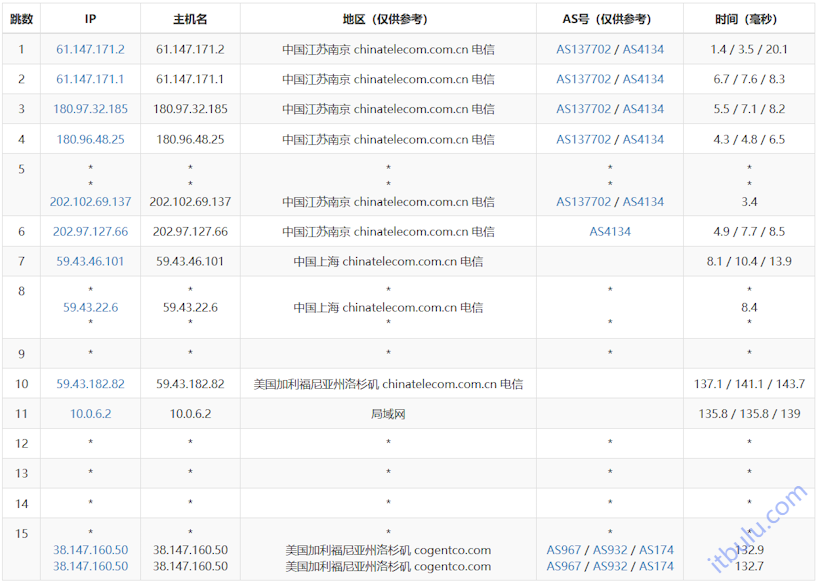This screenshot has width=820, height=586.
Task: Click the 61.147.171.1 IP link
Action: click(91, 78)
